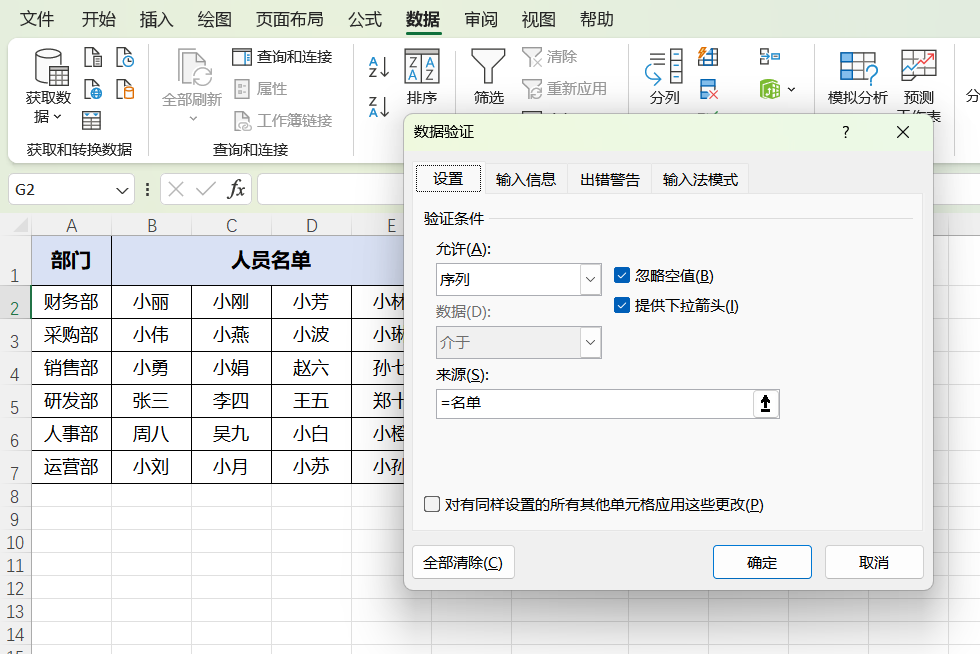Open the Error Alert (出错警告) tab
Screen dimensions: 980x654
pos(610,180)
